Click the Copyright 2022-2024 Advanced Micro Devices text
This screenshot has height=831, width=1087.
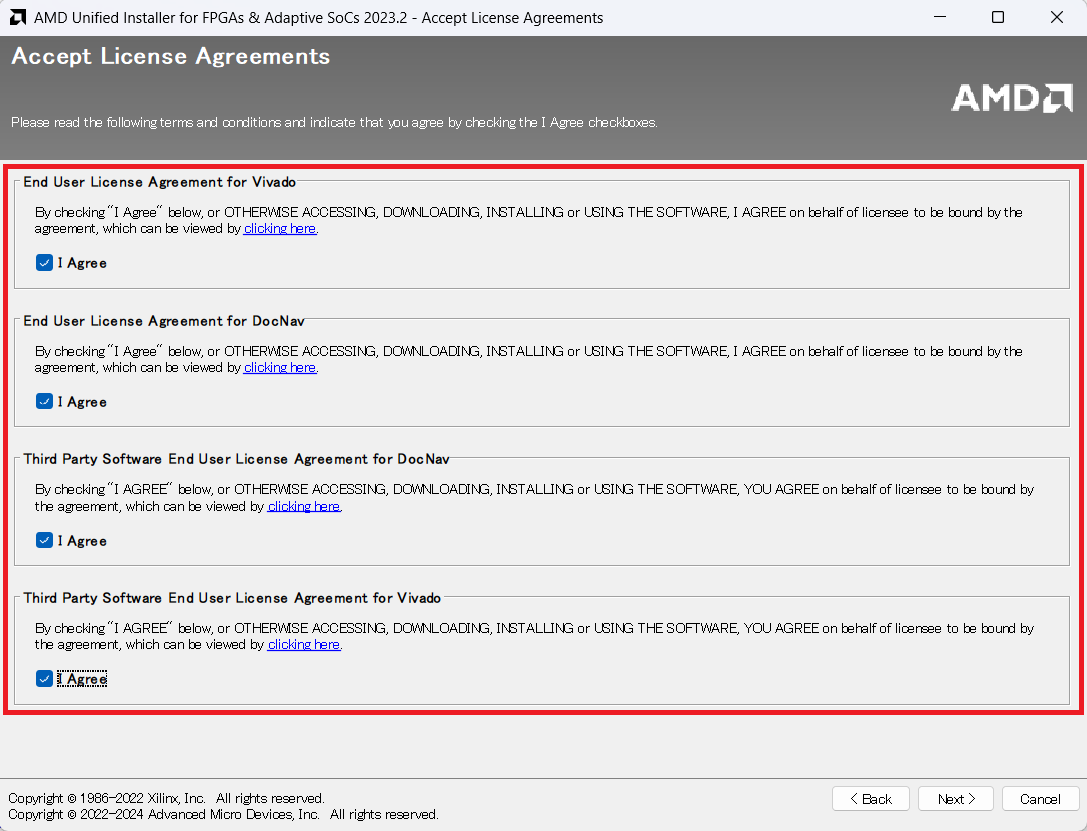click(x=223, y=814)
